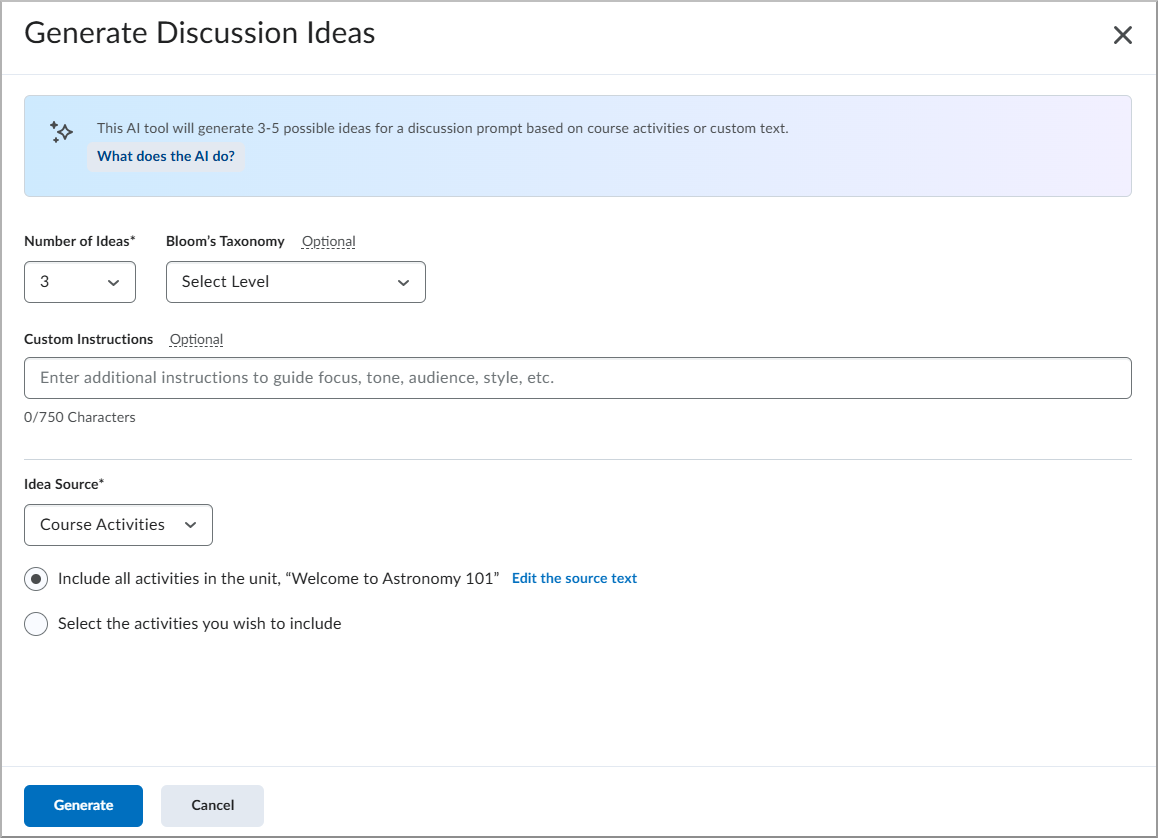
Task: Click the Generate button
Action: click(83, 805)
